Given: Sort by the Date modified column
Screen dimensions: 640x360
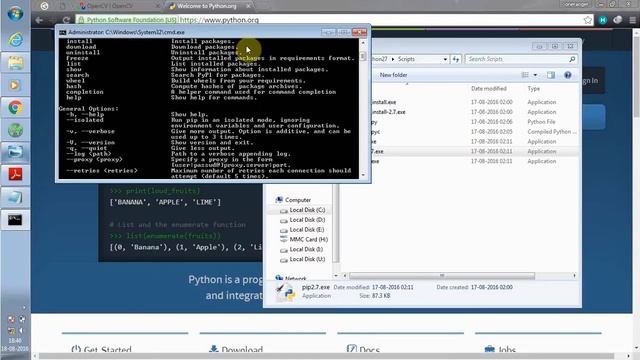Looking at the screenshot, I should tap(489, 89).
